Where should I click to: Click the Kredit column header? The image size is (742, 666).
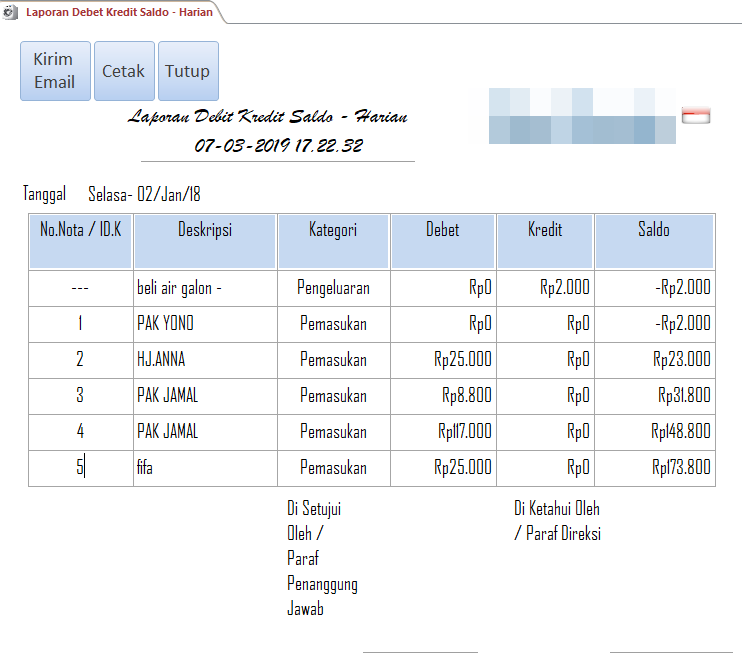(545, 231)
